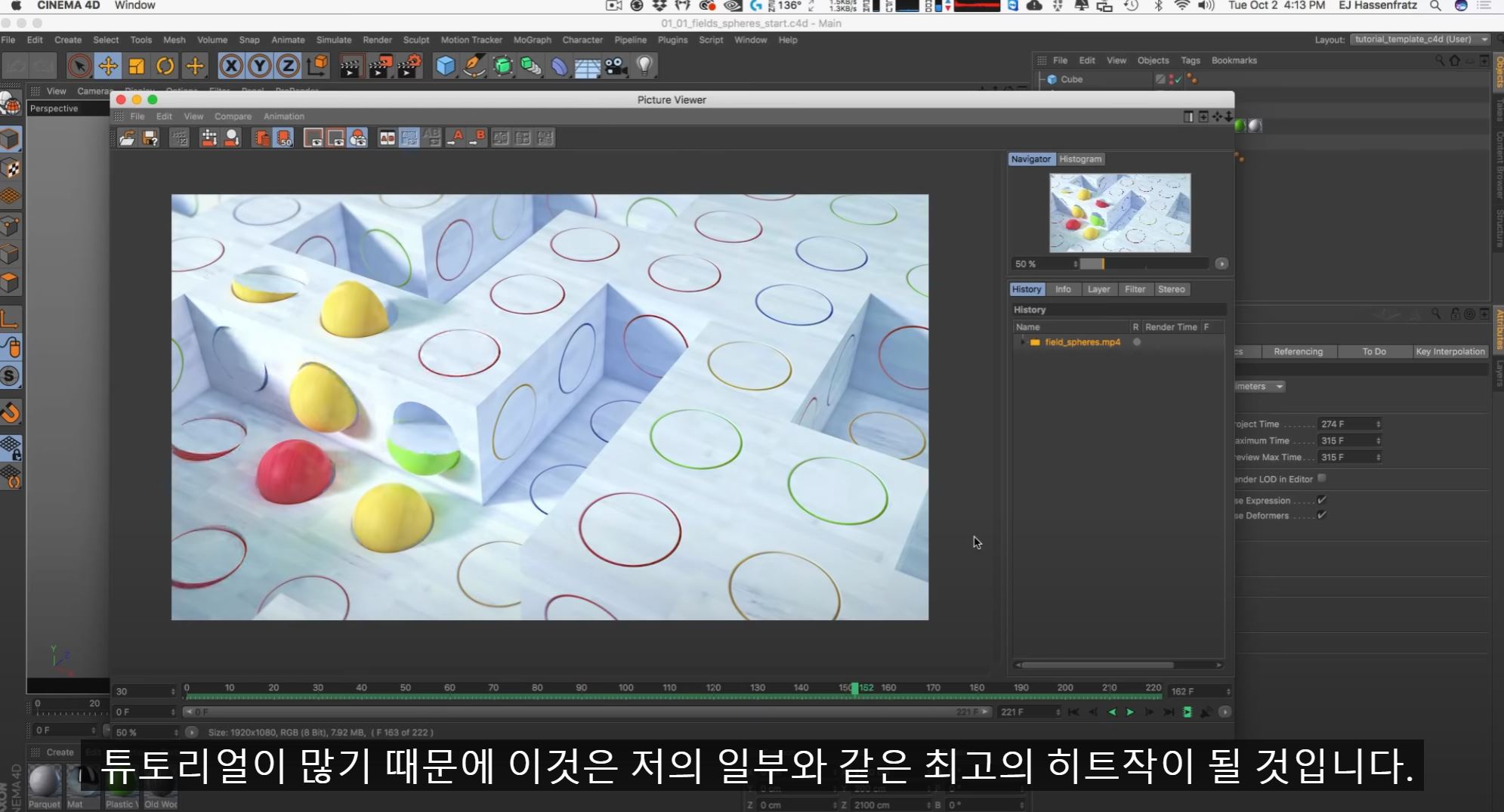Open the Layout dropdown tutorial_template_c4d
Viewport: 1504px width, 812px height.
(x=1420, y=39)
